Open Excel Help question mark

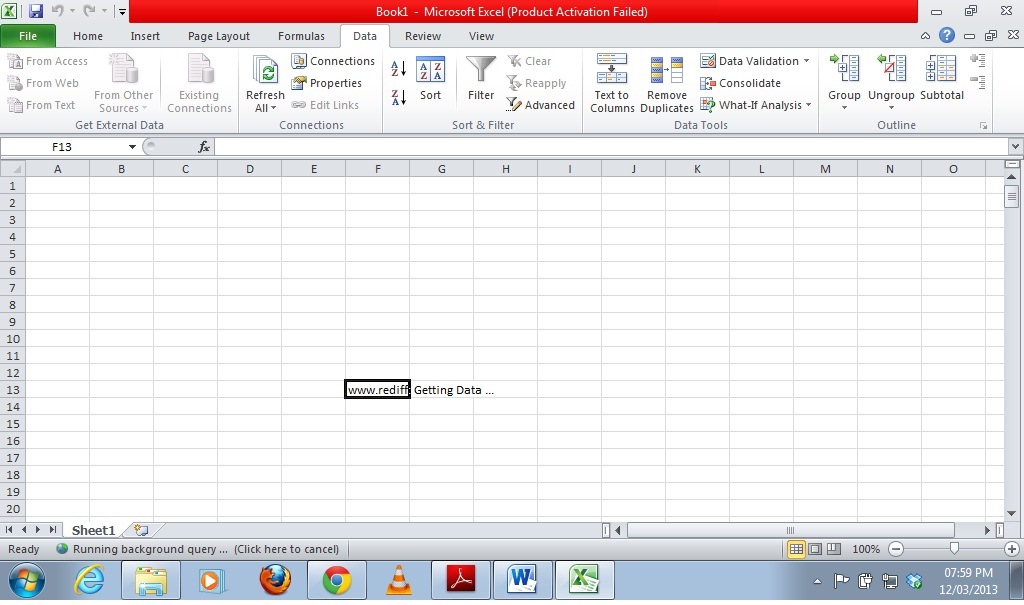coord(947,36)
